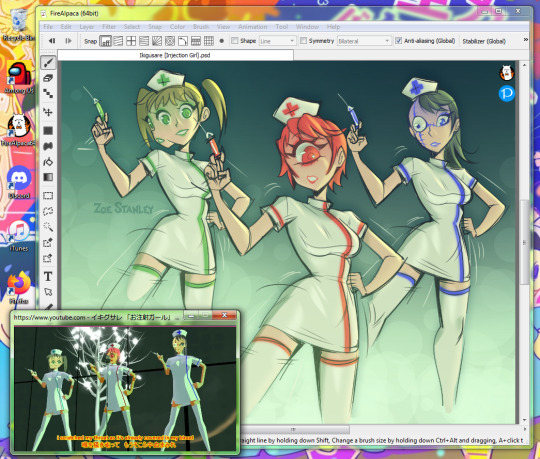Select the Move tool
The height and width of the screenshot is (459, 540).
click(48, 112)
